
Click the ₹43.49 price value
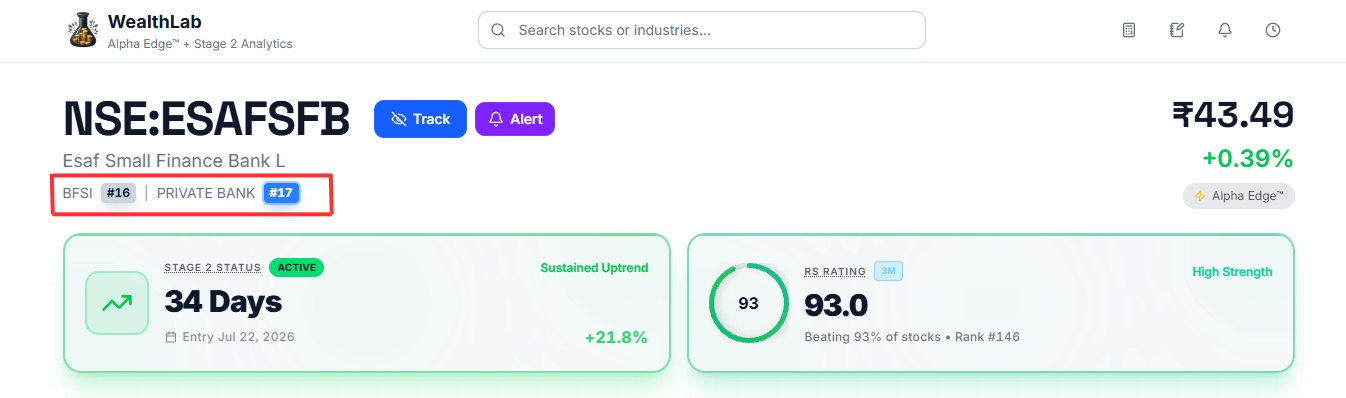coord(1233,115)
